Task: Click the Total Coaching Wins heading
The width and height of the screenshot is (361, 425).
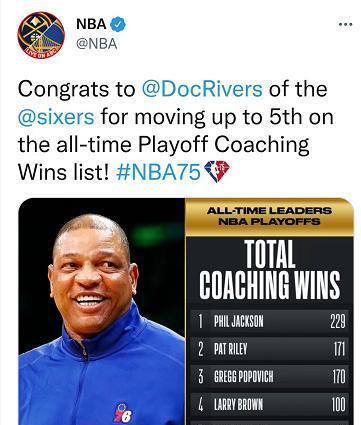Action: [269, 270]
